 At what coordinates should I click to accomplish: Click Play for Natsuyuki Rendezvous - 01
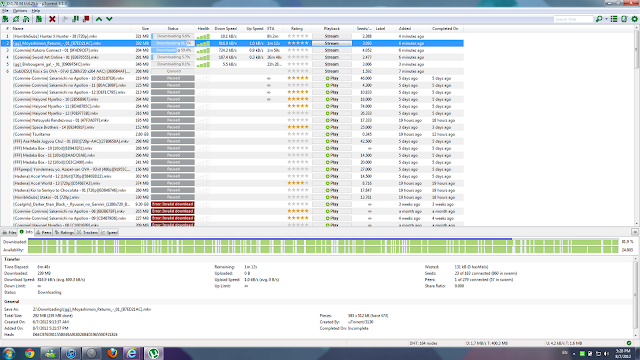(x=332, y=120)
